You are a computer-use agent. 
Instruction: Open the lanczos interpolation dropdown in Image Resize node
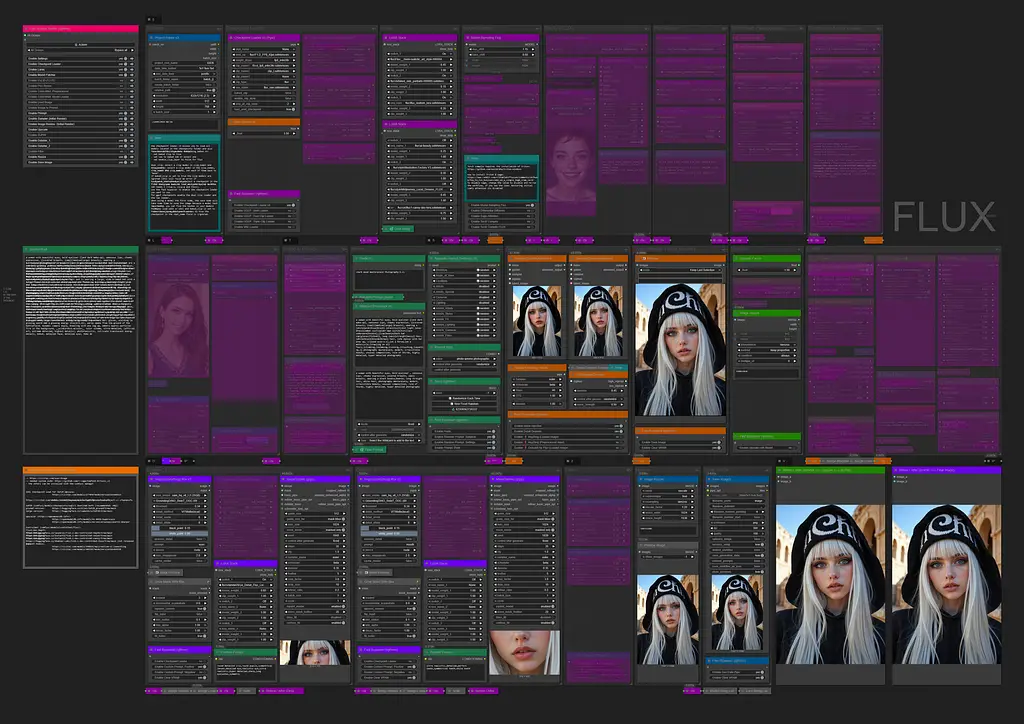[767, 345]
